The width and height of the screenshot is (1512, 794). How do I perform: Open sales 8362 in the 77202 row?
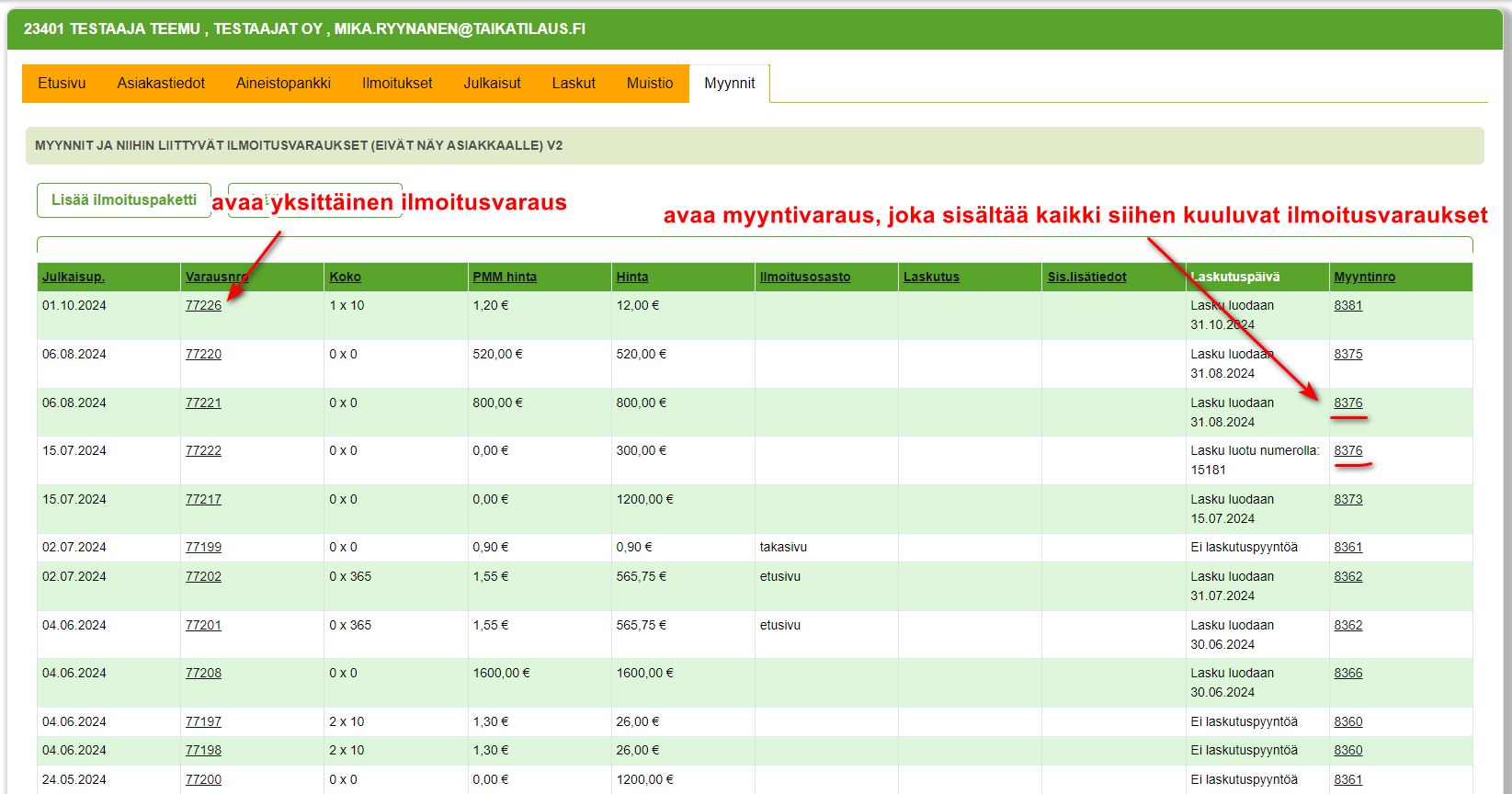tap(1348, 576)
